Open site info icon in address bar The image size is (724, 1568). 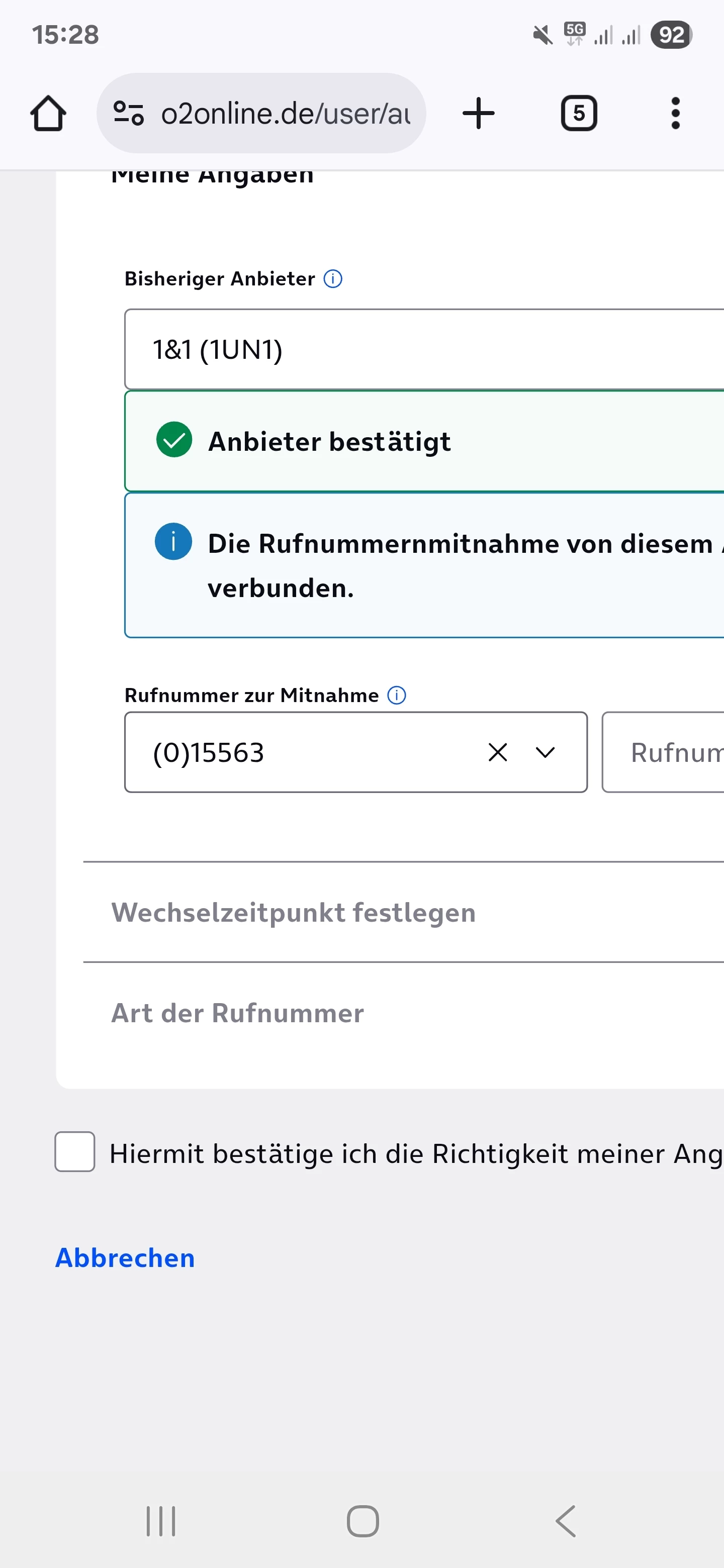129,114
